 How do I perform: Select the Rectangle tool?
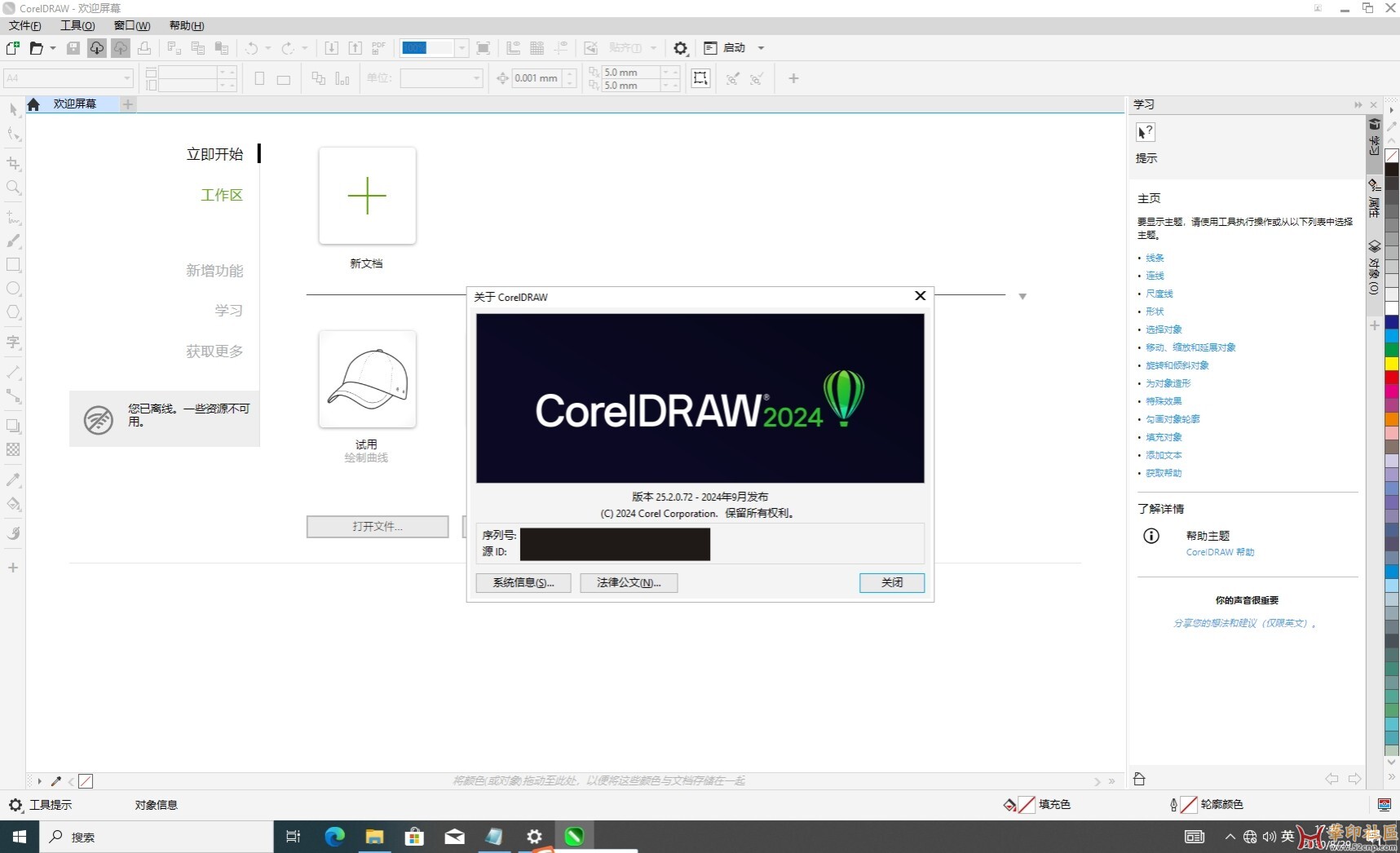coord(14,265)
